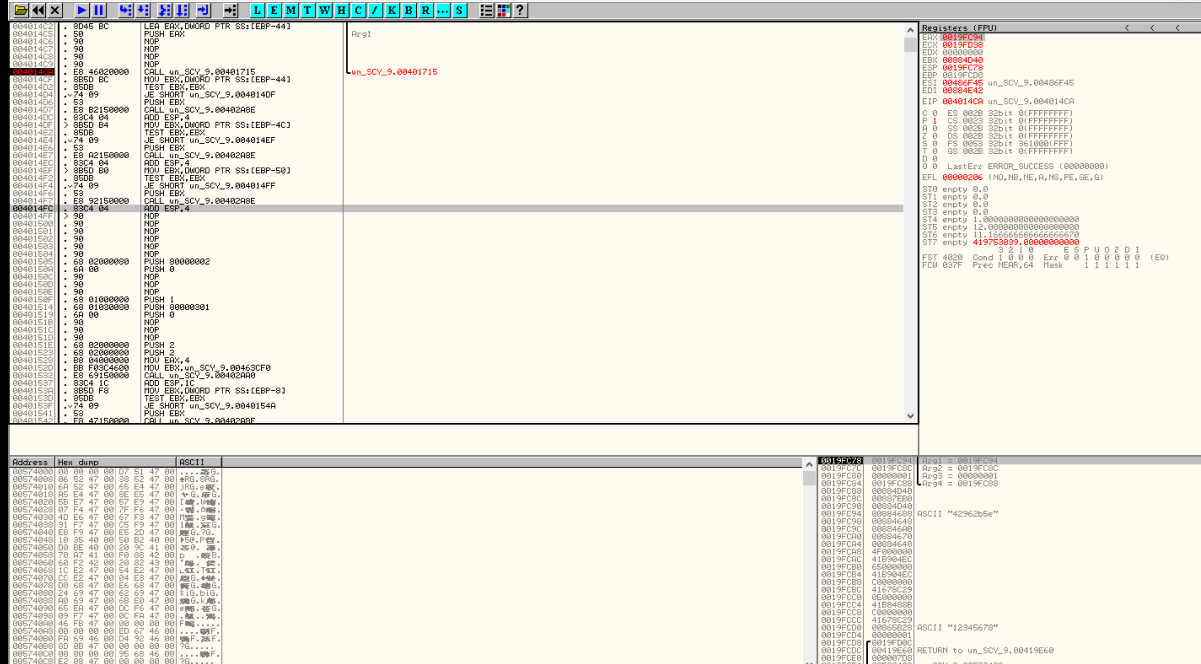Open a file with the folder icon
Image resolution: width=1201 pixels, height=664 pixels.
[20, 10]
